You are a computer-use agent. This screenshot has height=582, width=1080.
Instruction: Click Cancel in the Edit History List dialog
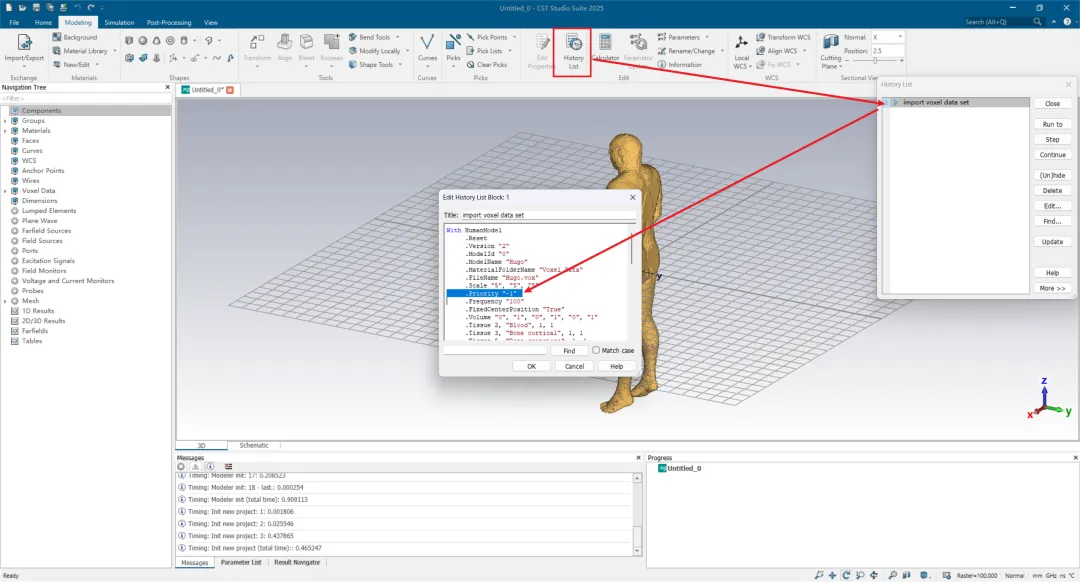coord(574,366)
